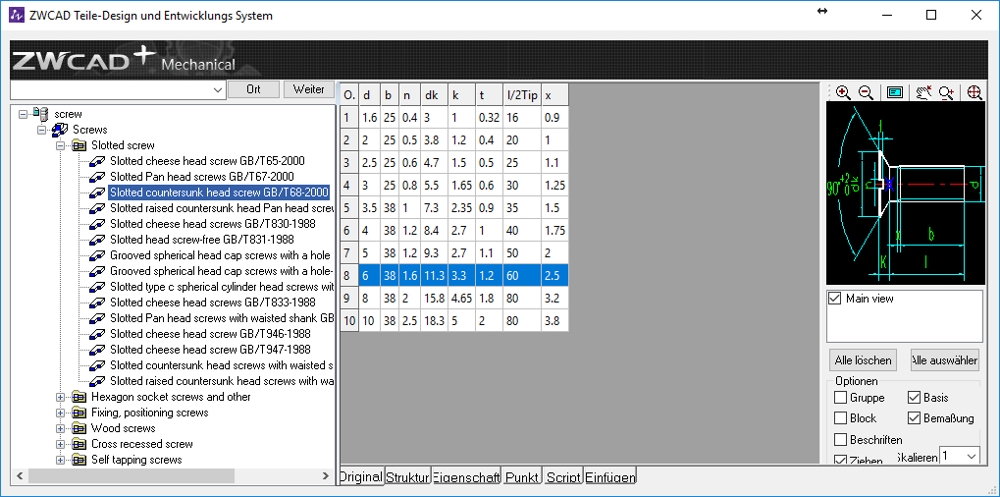Click the Ort button
The height and width of the screenshot is (497, 1000).
253,90
